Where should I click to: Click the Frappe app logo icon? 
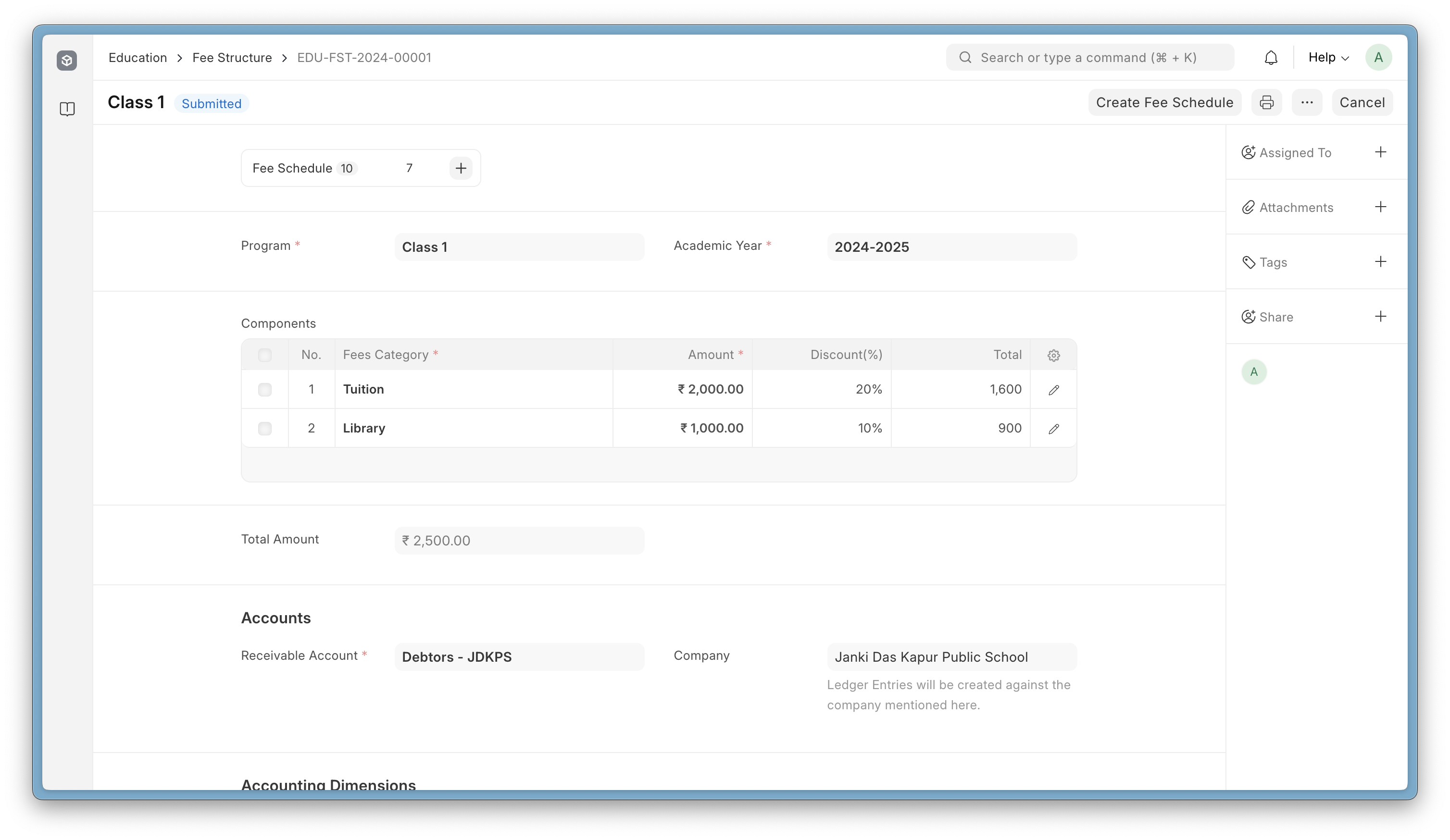tap(67, 61)
